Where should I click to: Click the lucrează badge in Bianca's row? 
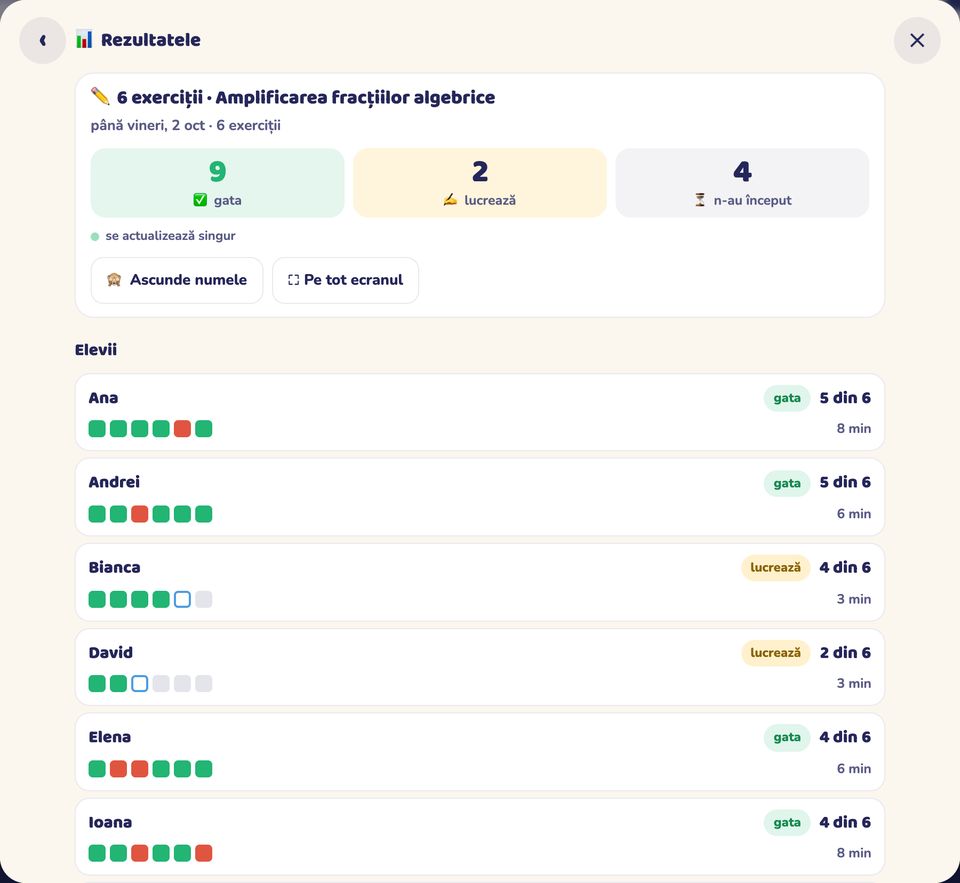(776, 568)
